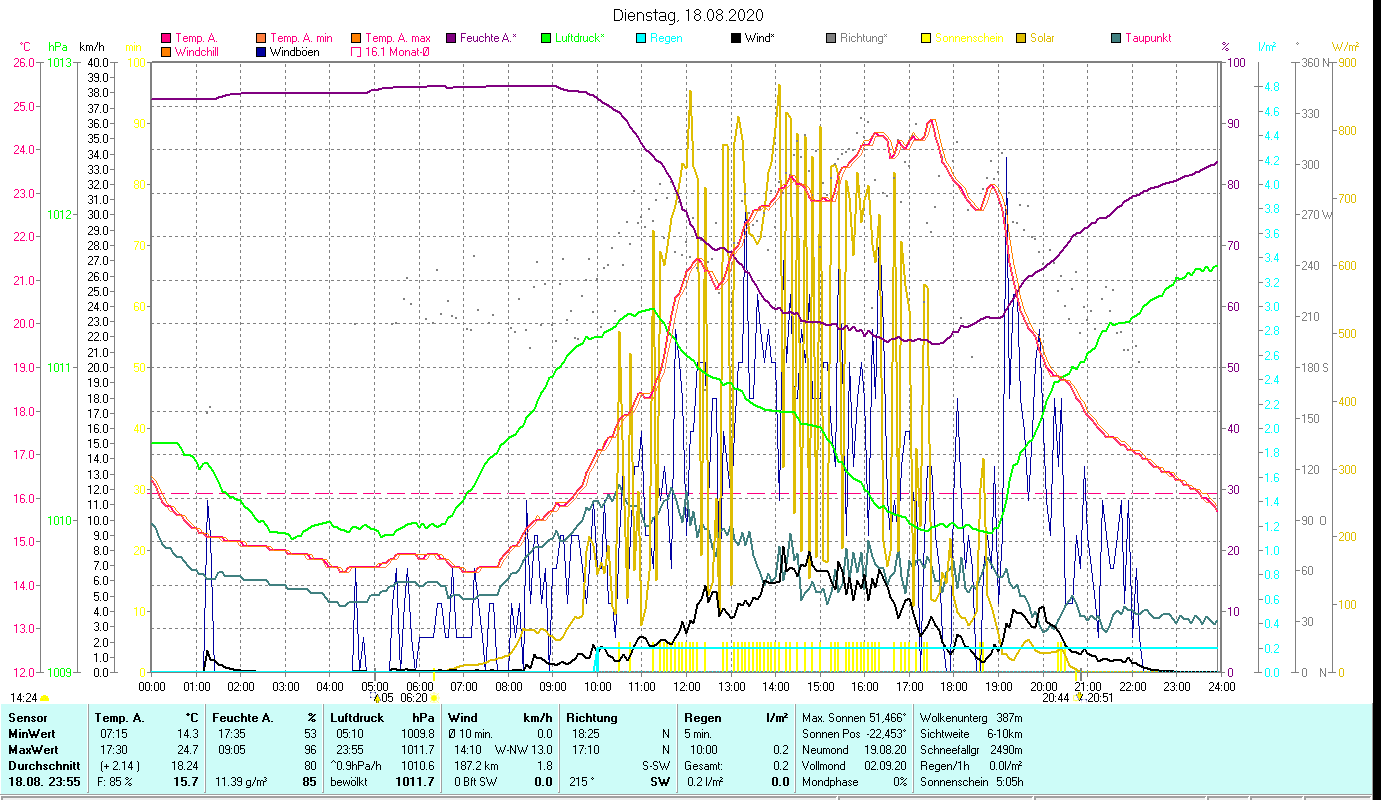The image size is (1381, 800).
Task: Click the current temperature 15.7
Action: tap(186, 781)
